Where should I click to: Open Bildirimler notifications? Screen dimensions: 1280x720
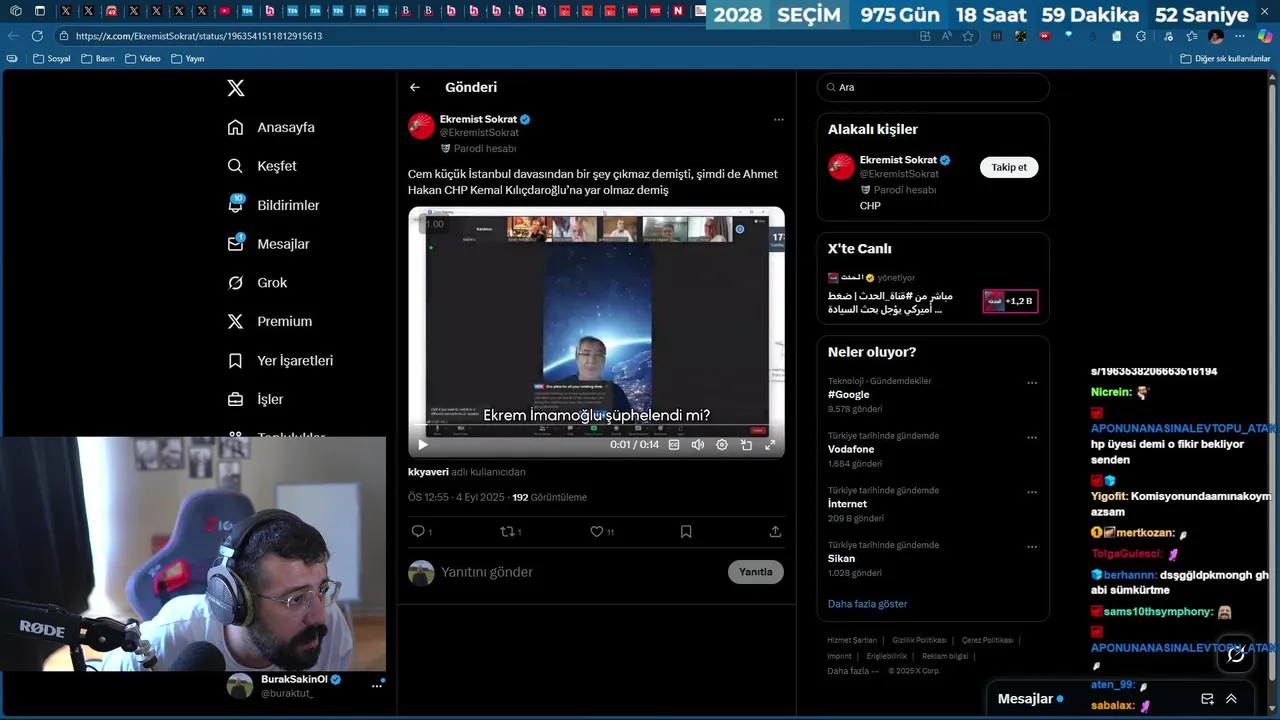[x=274, y=205]
